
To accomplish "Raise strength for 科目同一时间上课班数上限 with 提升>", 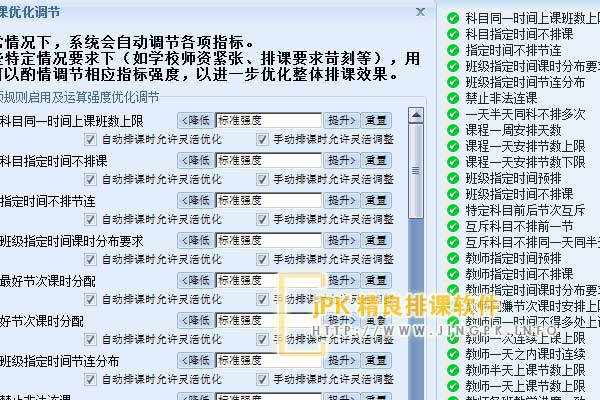I will 342,121.
